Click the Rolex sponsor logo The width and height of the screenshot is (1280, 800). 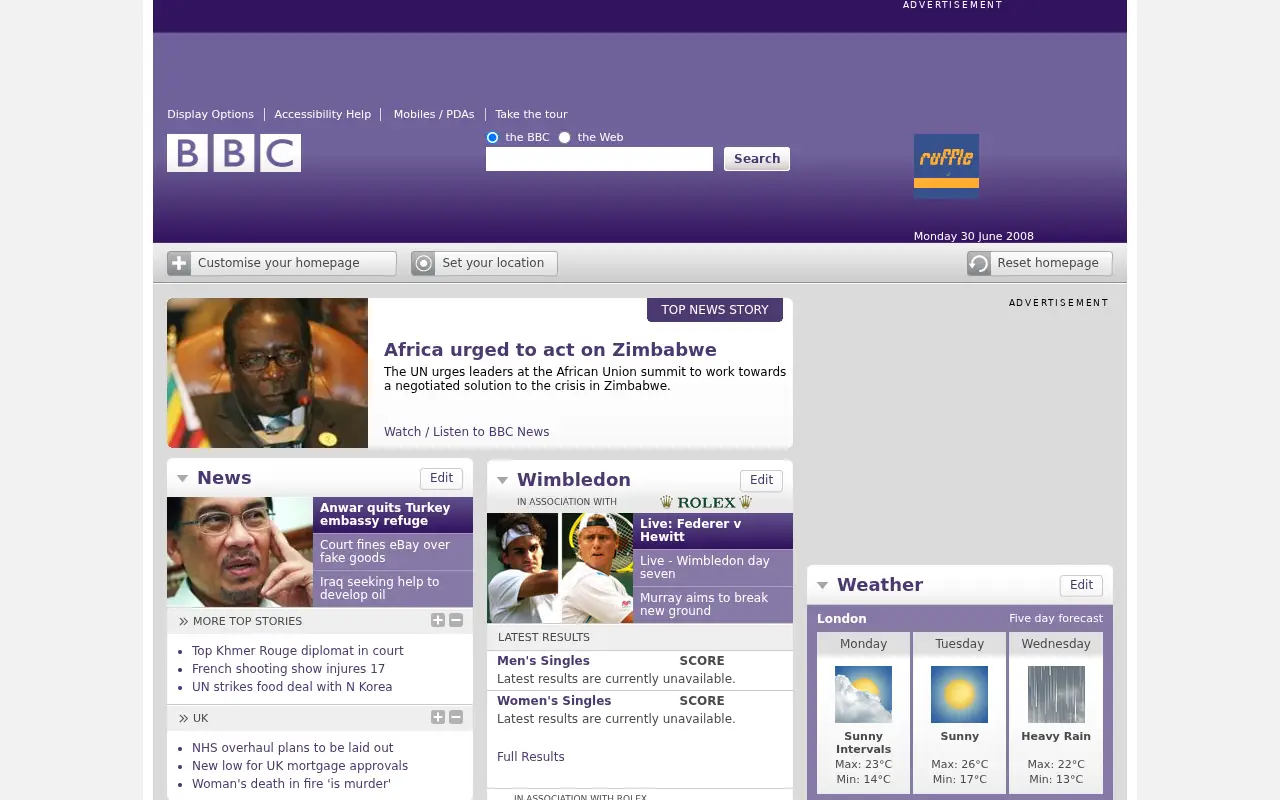tap(706, 502)
